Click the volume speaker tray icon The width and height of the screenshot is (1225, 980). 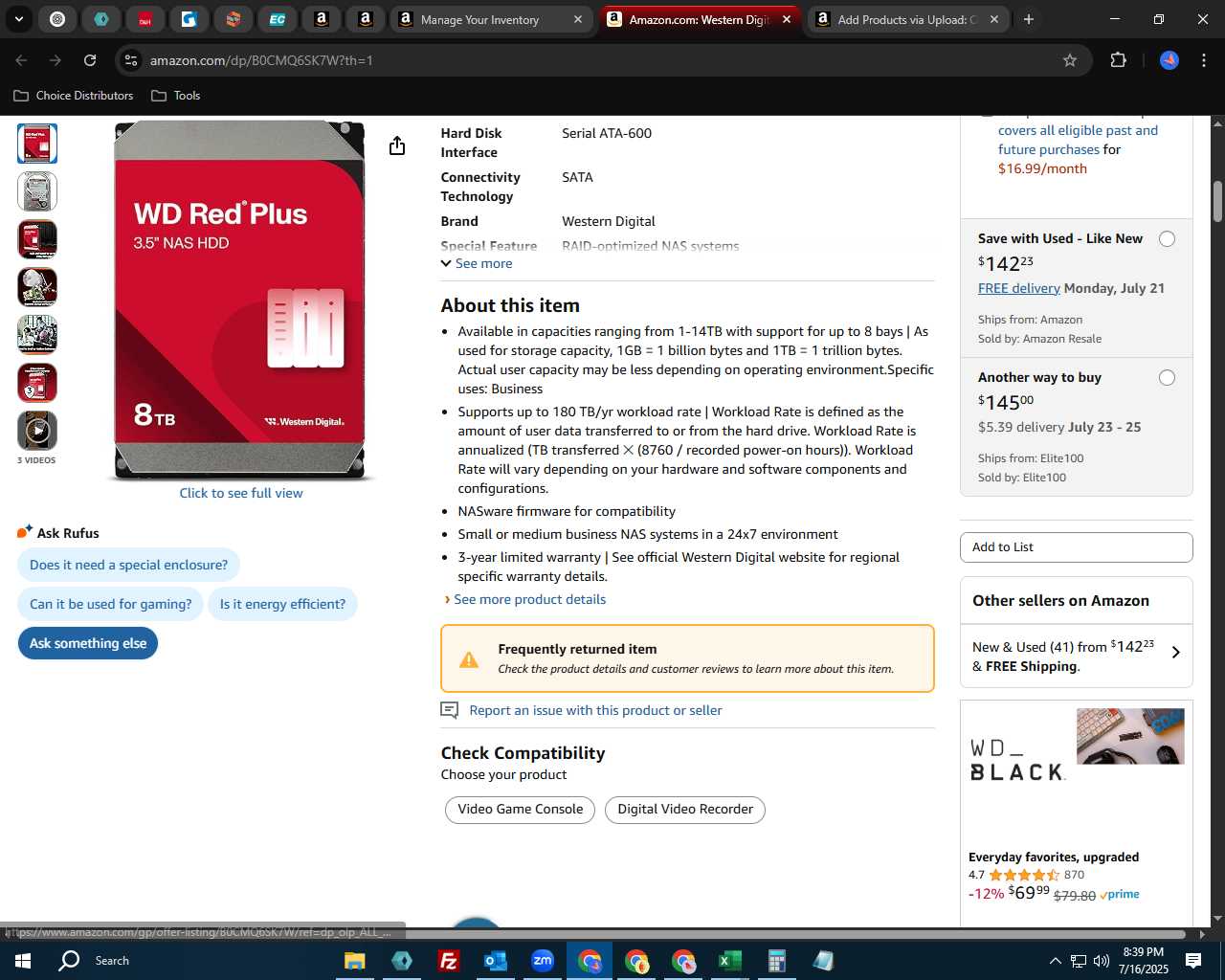(x=1101, y=961)
